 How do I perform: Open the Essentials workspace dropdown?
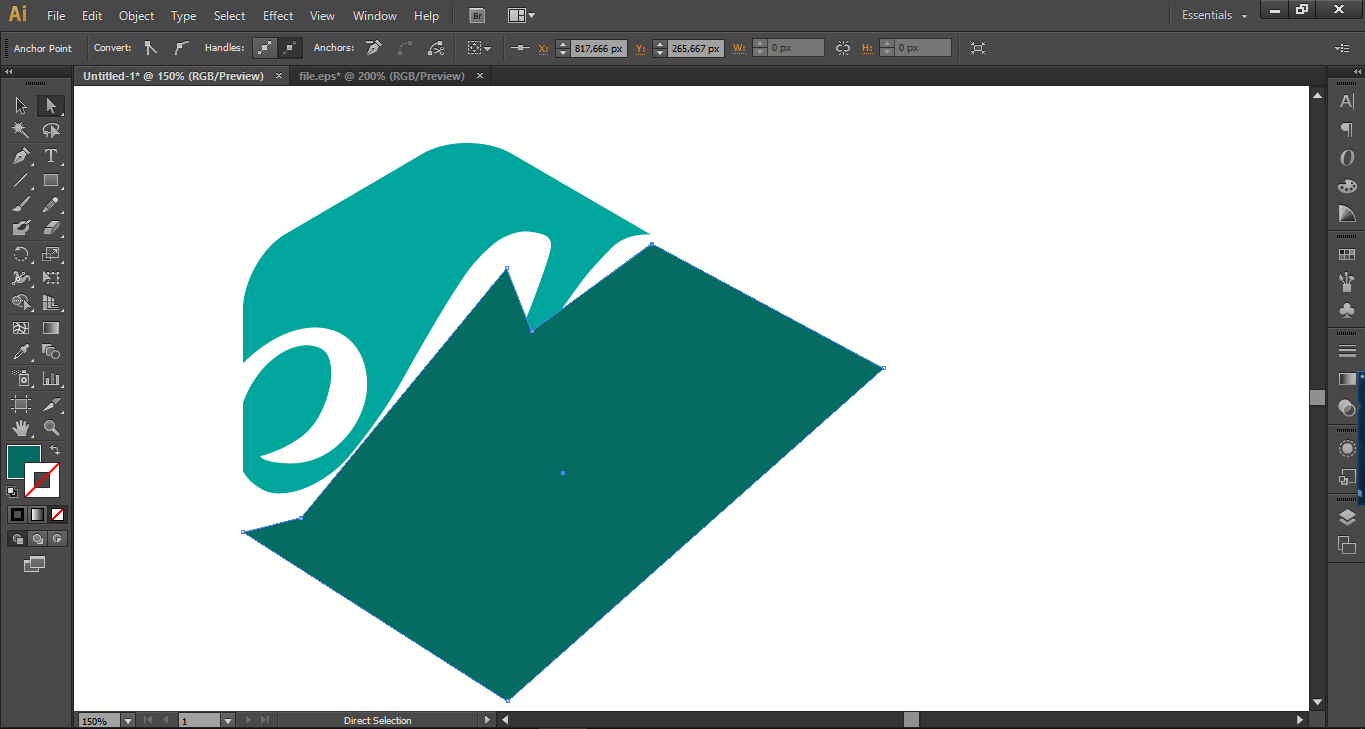(x=1214, y=16)
